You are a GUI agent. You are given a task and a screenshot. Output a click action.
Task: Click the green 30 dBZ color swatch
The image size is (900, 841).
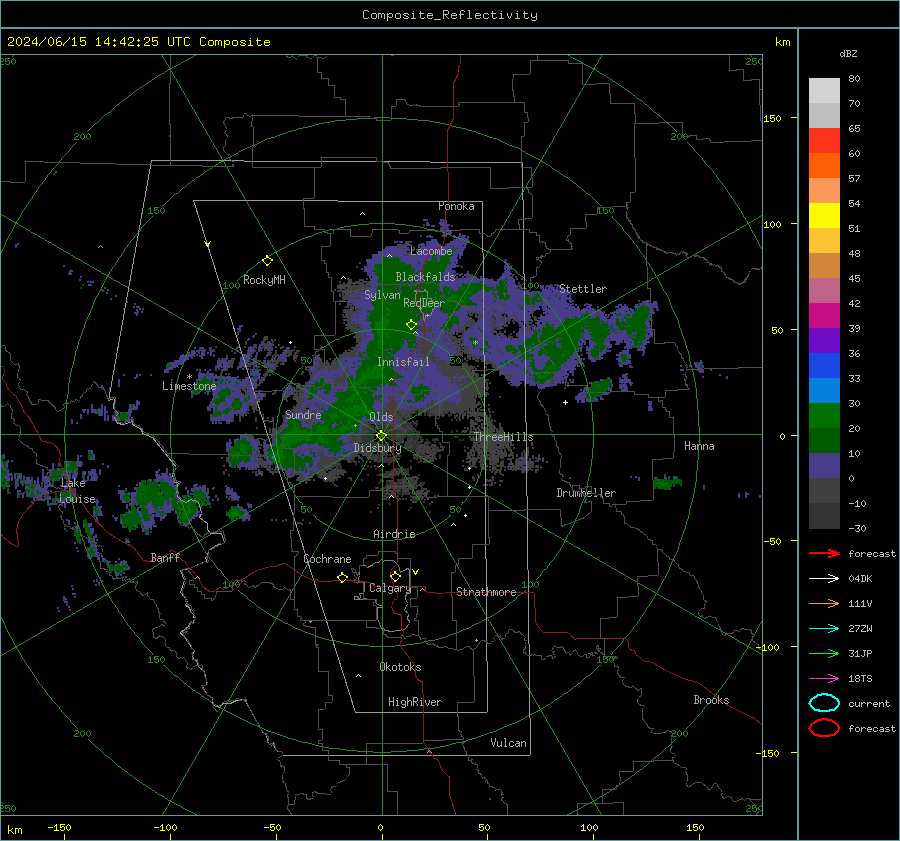point(824,416)
